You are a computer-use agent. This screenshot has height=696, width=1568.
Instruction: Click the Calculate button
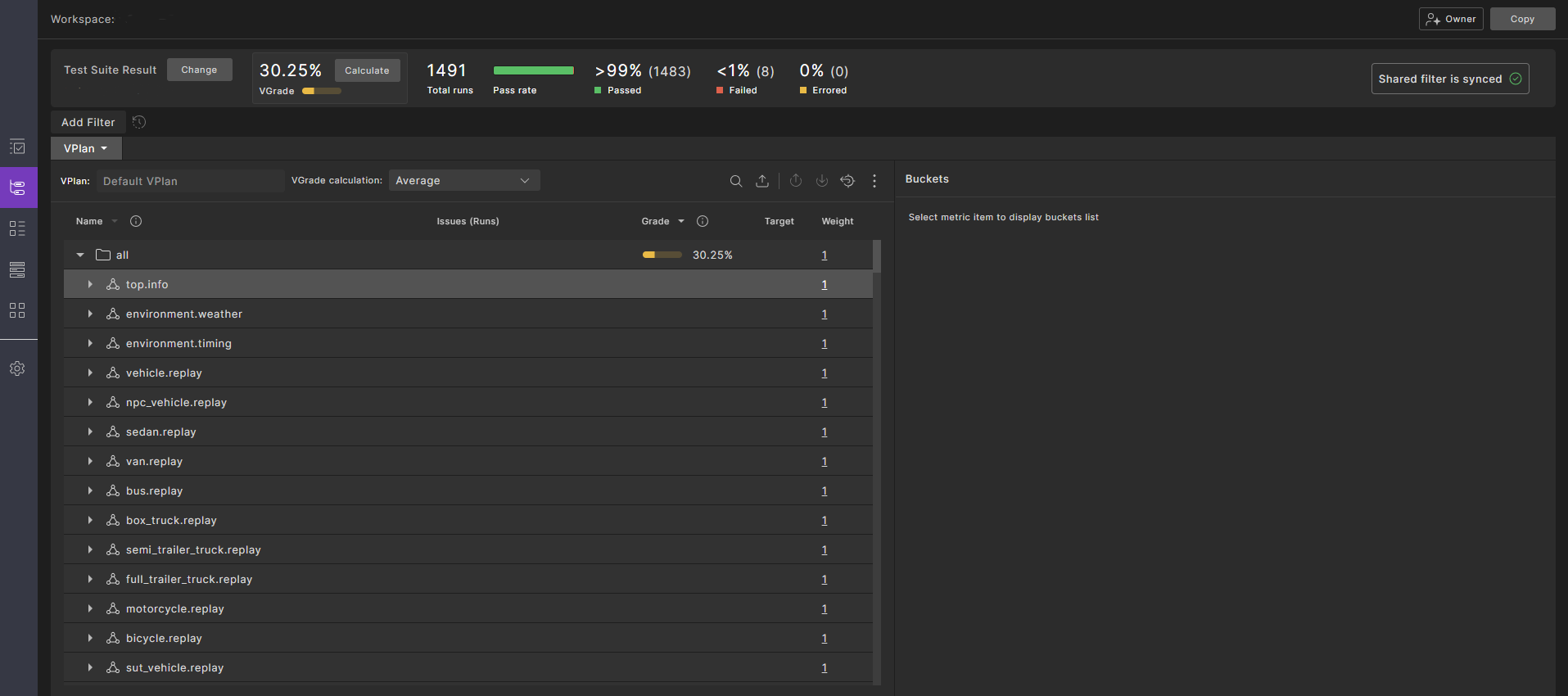(x=367, y=70)
